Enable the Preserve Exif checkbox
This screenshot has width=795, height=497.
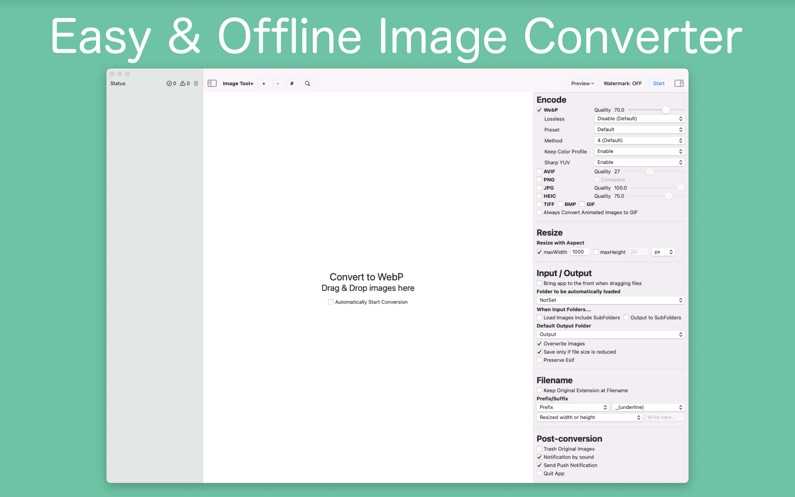coord(540,360)
